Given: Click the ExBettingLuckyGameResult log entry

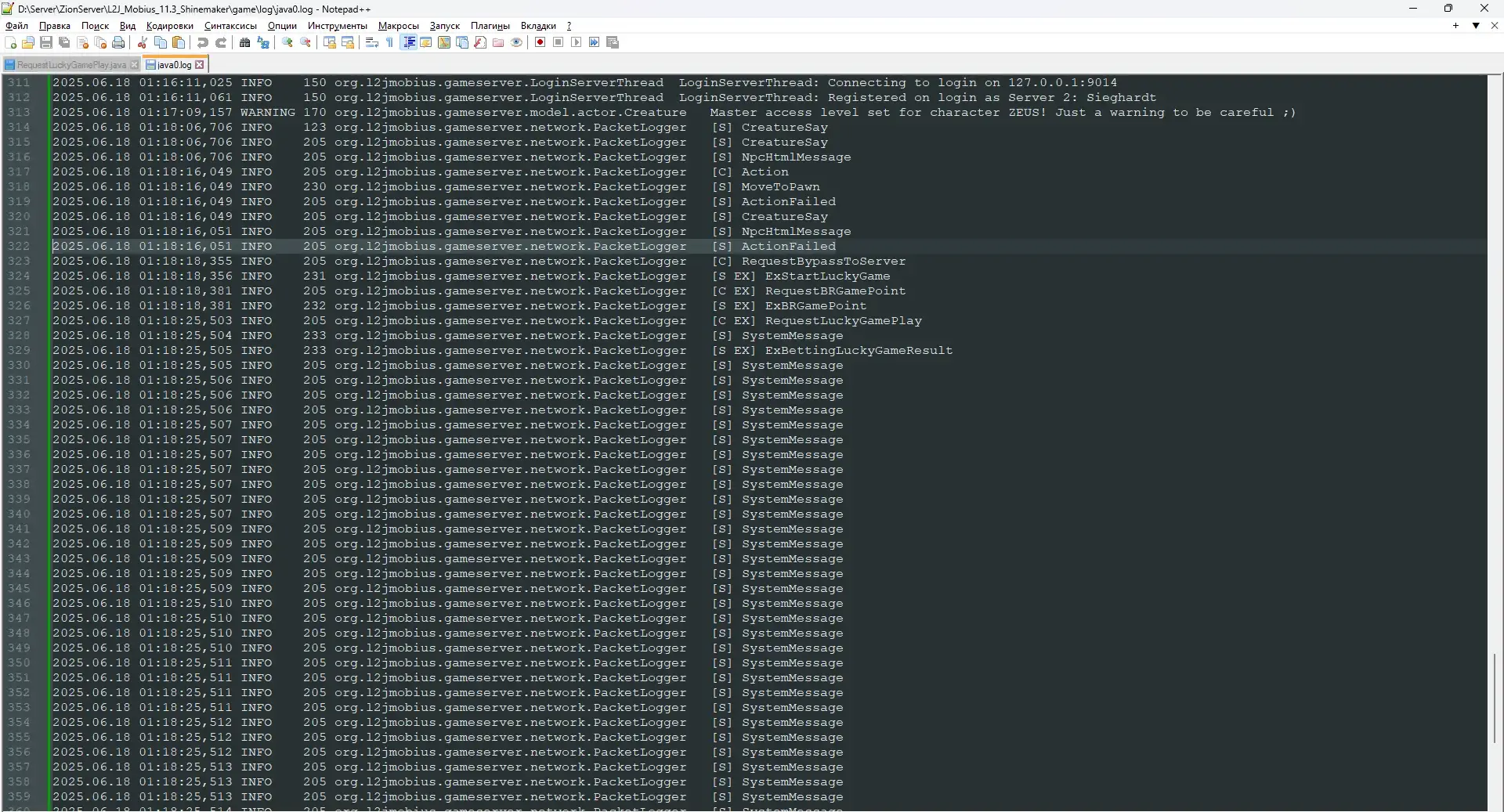Looking at the screenshot, I should 859,350.
